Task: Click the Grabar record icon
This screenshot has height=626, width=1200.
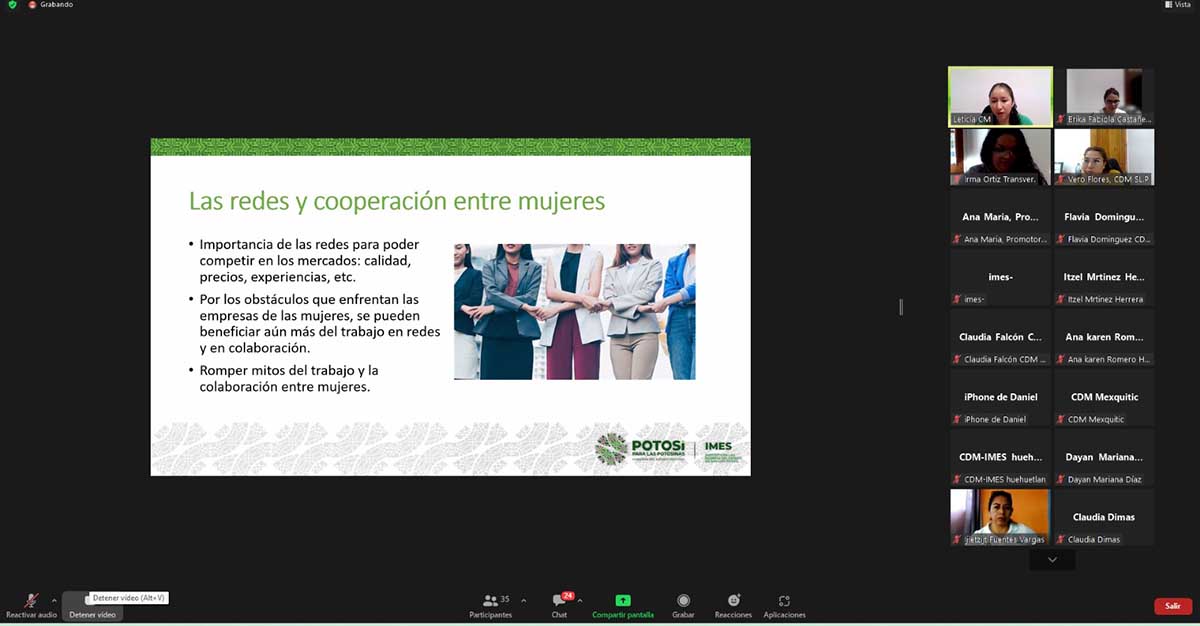Action: coord(683,601)
